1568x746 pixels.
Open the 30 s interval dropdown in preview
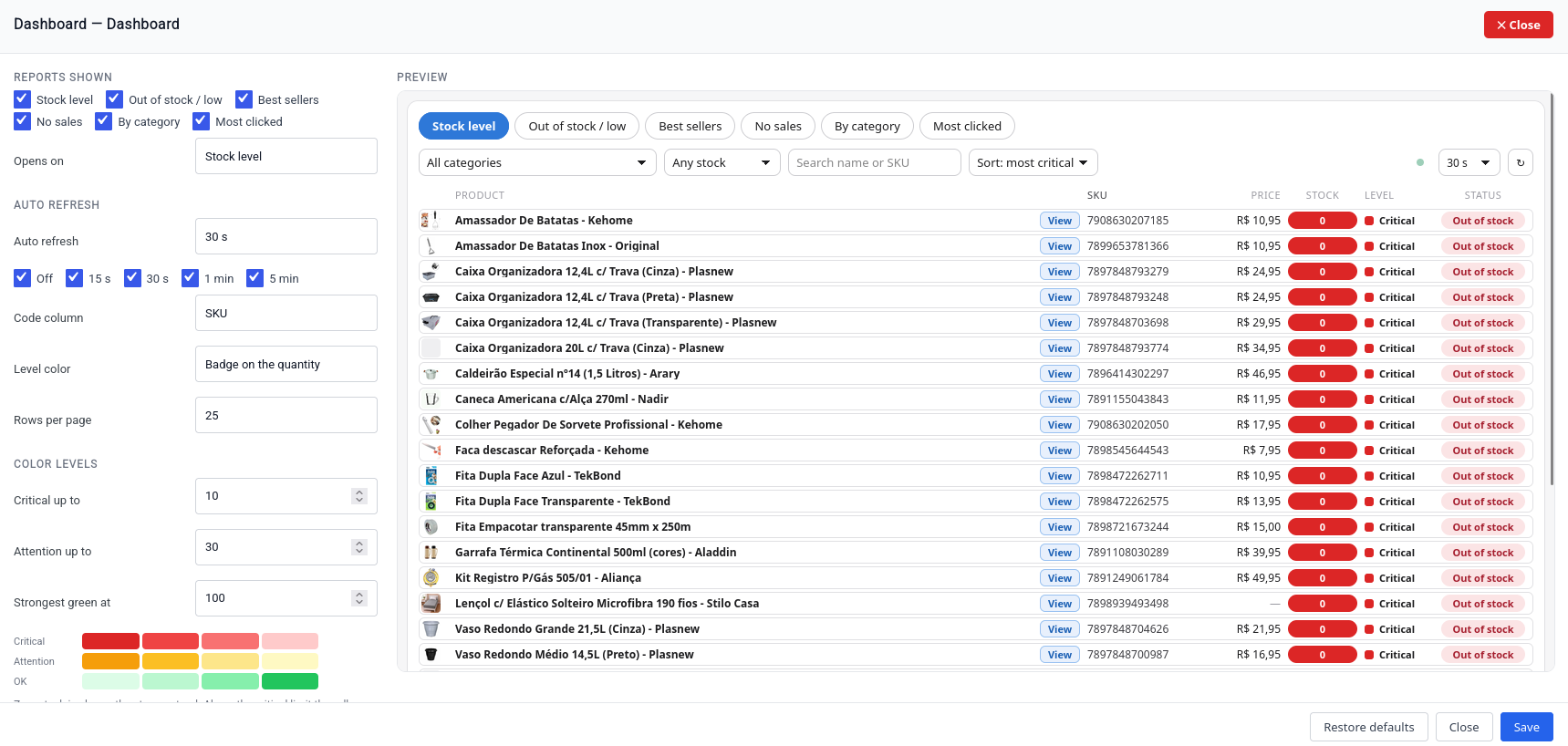coord(1469,162)
